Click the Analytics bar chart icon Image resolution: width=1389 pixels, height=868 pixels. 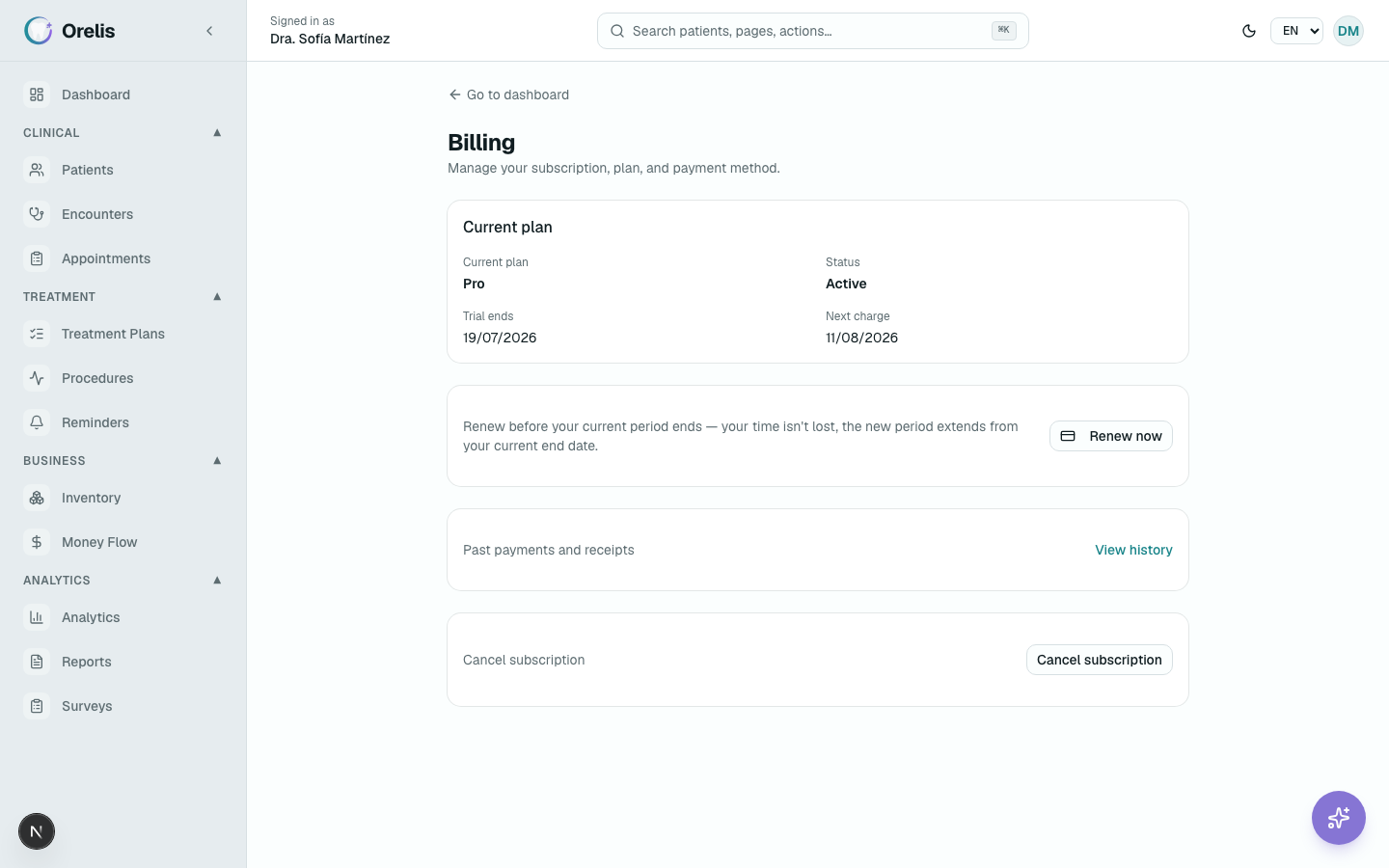point(37,617)
